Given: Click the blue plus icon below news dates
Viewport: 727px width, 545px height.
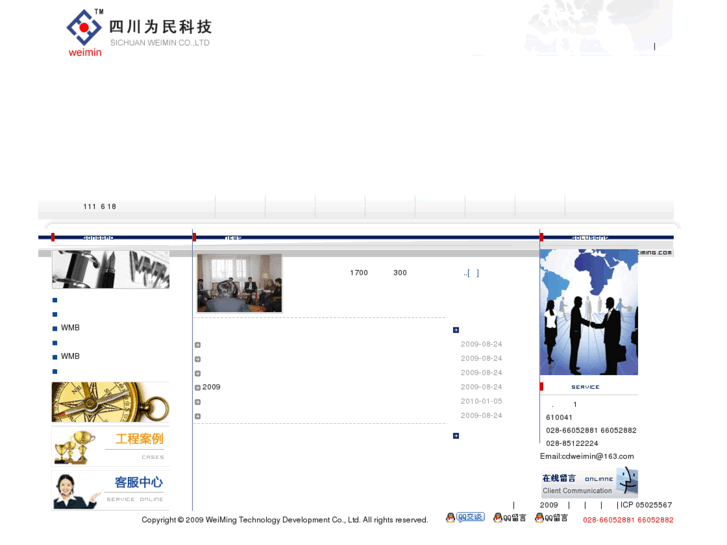Looking at the screenshot, I should 456,436.
